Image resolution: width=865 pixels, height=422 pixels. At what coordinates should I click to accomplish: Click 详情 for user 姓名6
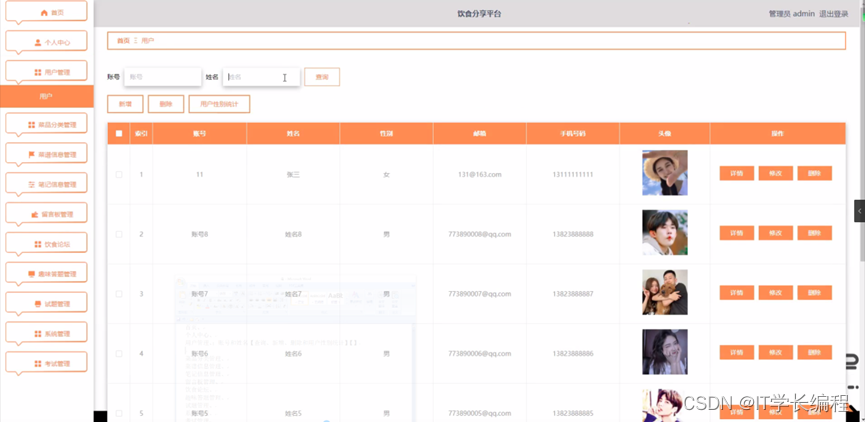click(736, 352)
